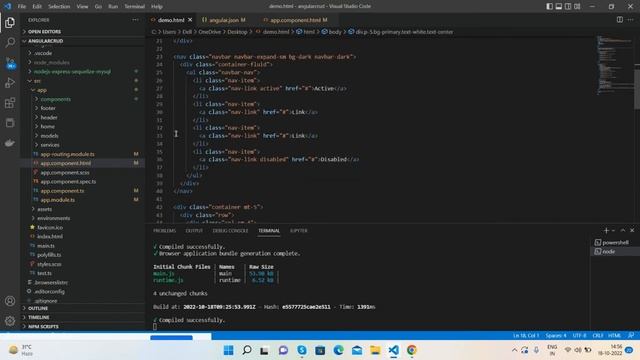
Task: Open the Terminal menu
Action: pos(135,7)
